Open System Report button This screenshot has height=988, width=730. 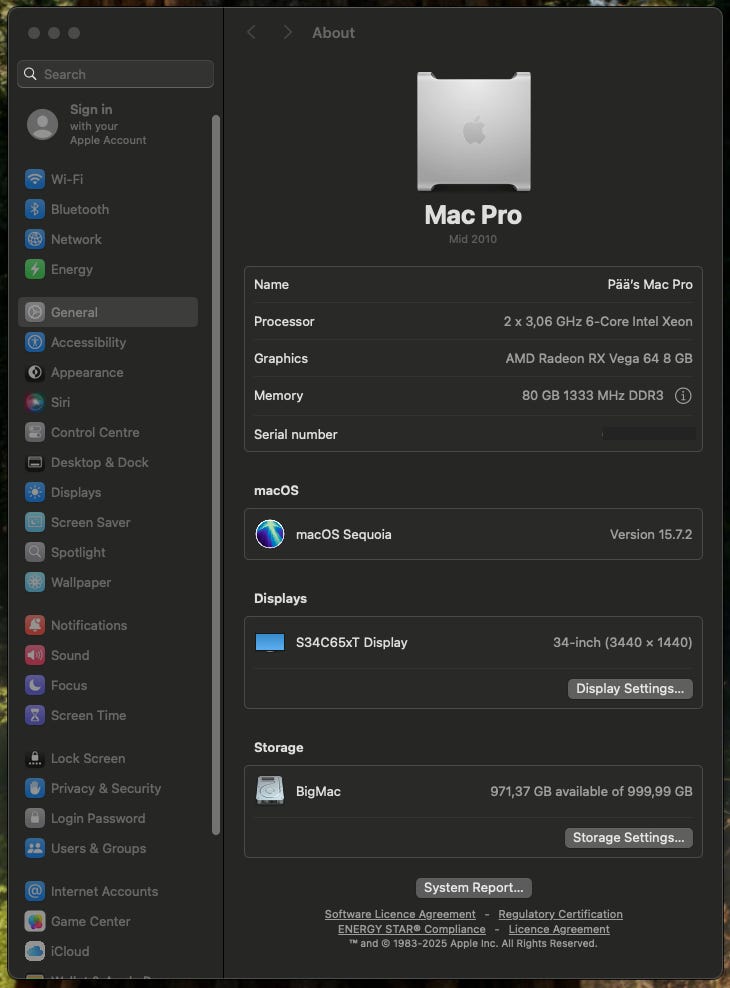[474, 888]
